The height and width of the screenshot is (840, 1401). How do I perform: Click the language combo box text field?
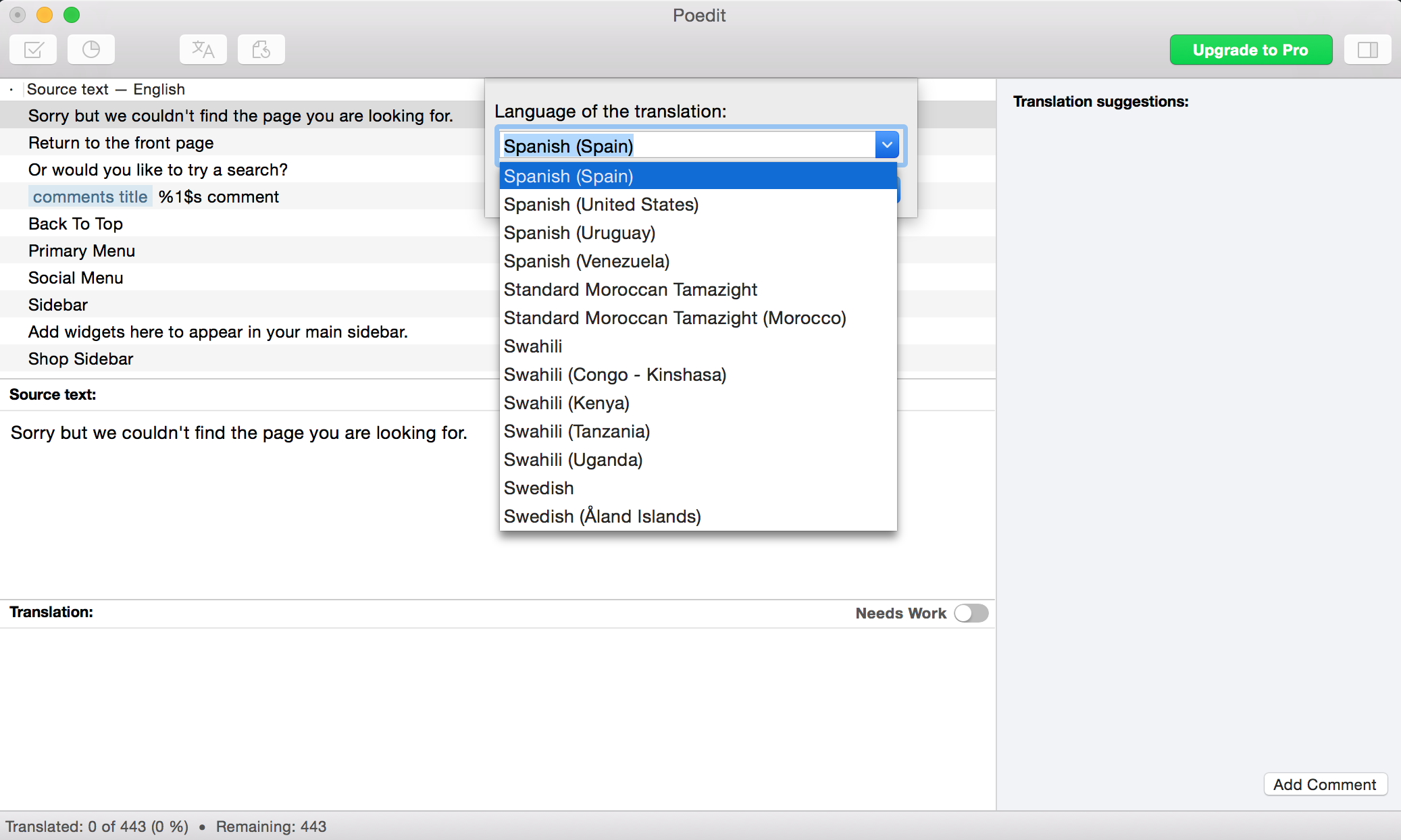(x=687, y=145)
